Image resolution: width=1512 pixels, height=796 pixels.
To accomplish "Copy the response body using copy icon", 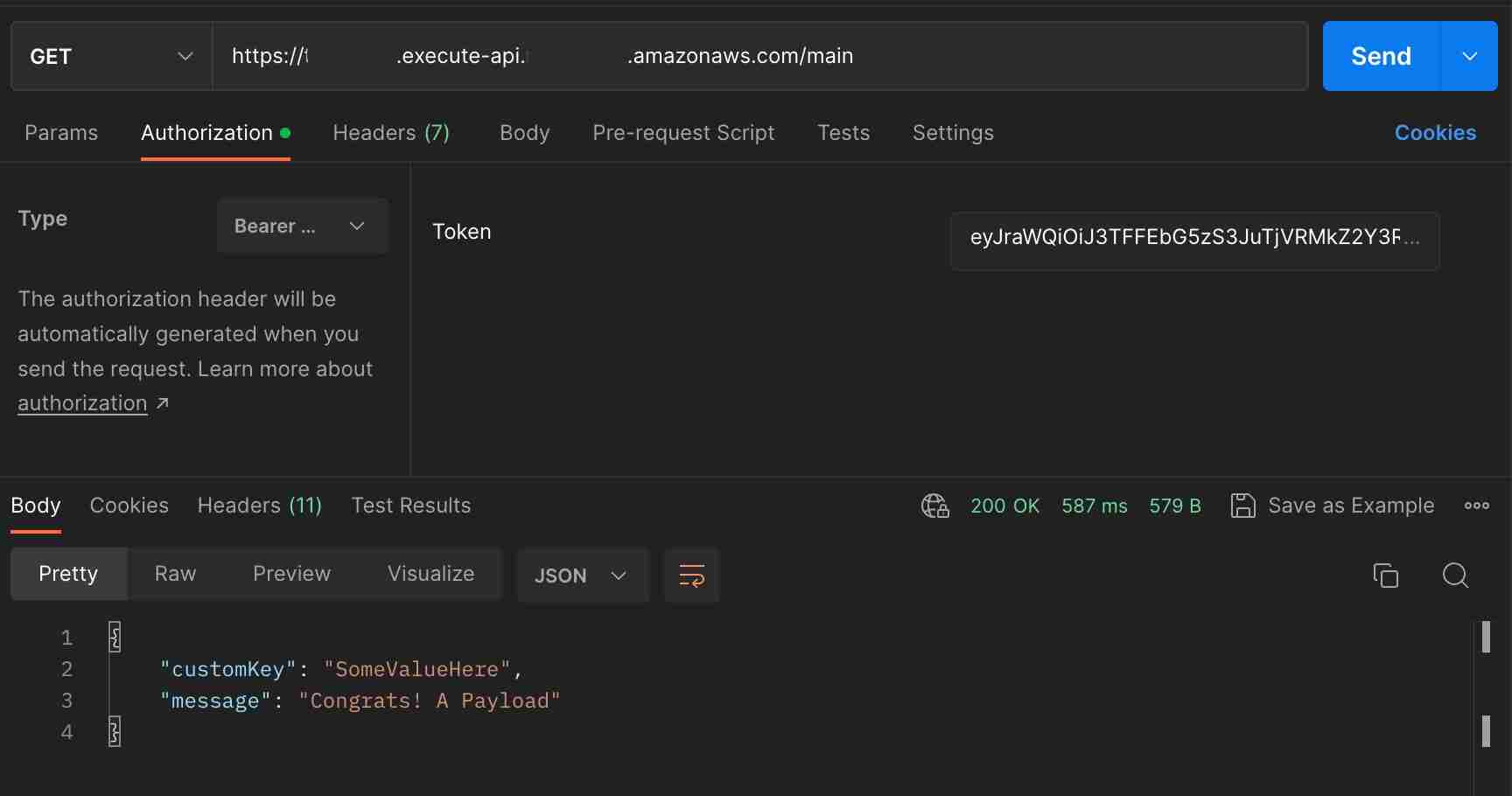I will (1385, 576).
